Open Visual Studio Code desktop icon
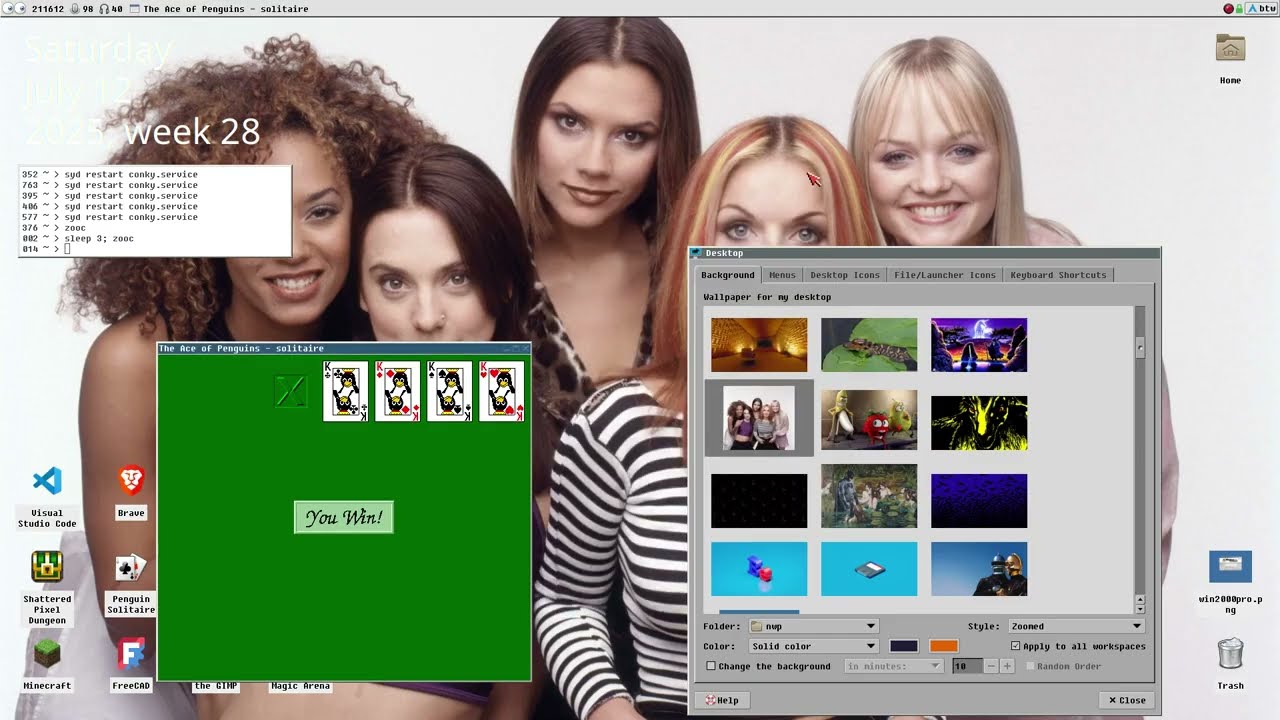 click(47, 481)
